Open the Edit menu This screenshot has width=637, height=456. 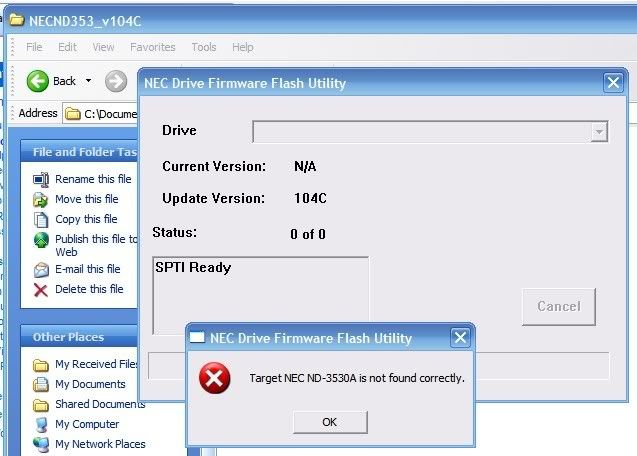67,47
